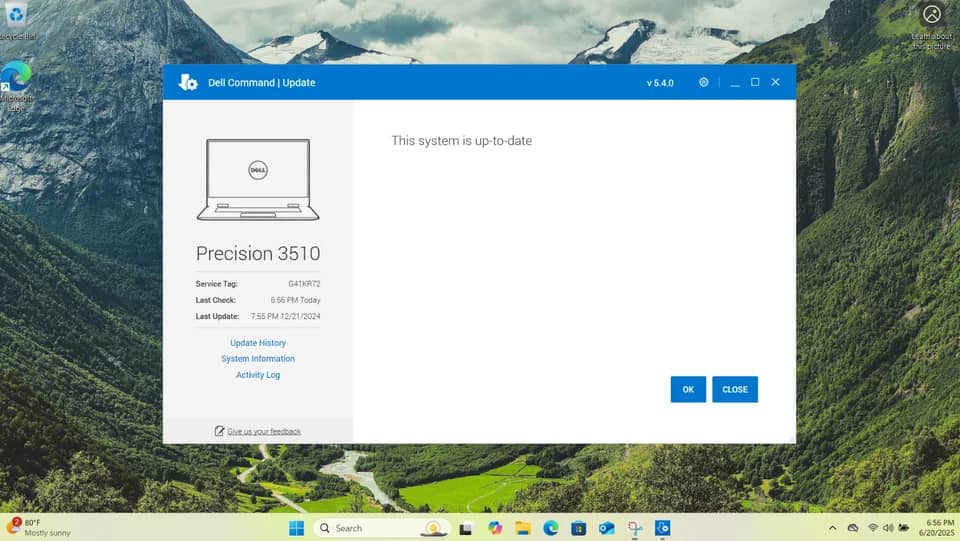
Task: Open Outlook from the taskbar
Action: coord(607,528)
